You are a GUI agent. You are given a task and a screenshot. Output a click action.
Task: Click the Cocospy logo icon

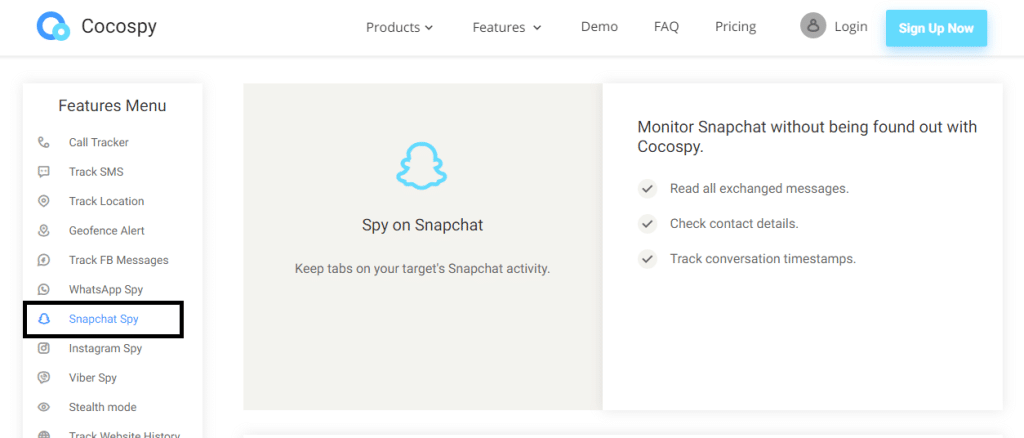tap(53, 27)
